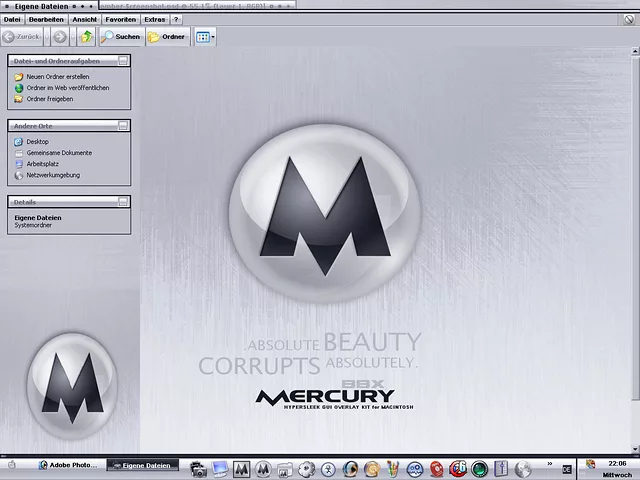Click the Eigene Dateien taskbar button
Image resolution: width=640 pixels, height=480 pixels.
click(x=142, y=465)
